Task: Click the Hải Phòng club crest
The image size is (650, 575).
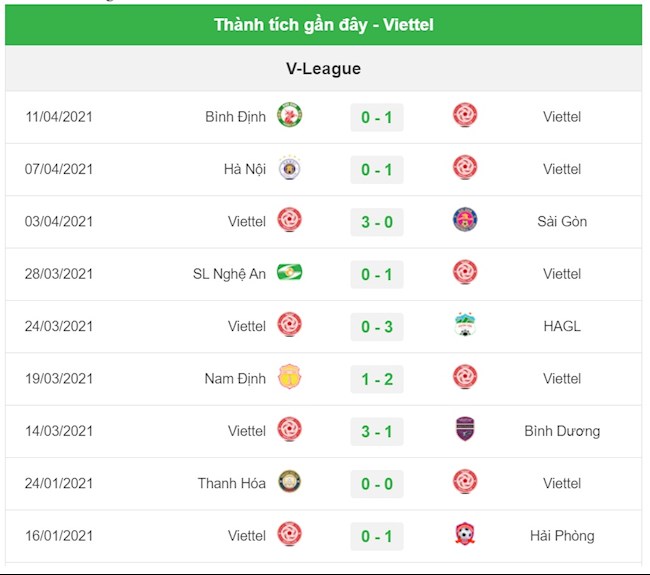Action: [465, 535]
